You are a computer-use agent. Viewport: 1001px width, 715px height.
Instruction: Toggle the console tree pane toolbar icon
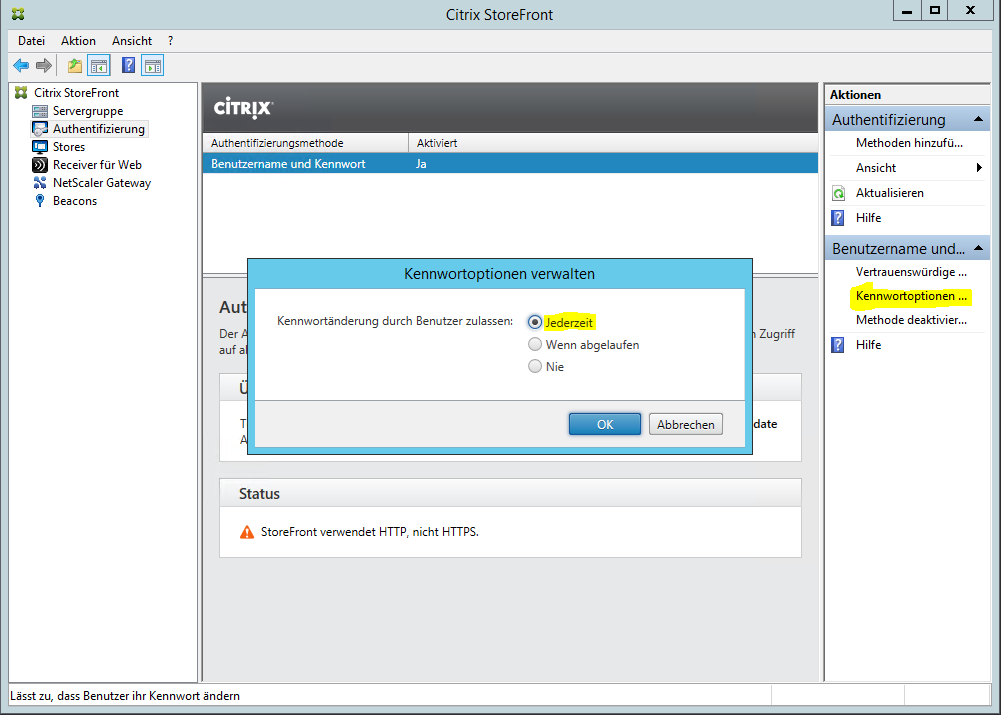pos(99,65)
